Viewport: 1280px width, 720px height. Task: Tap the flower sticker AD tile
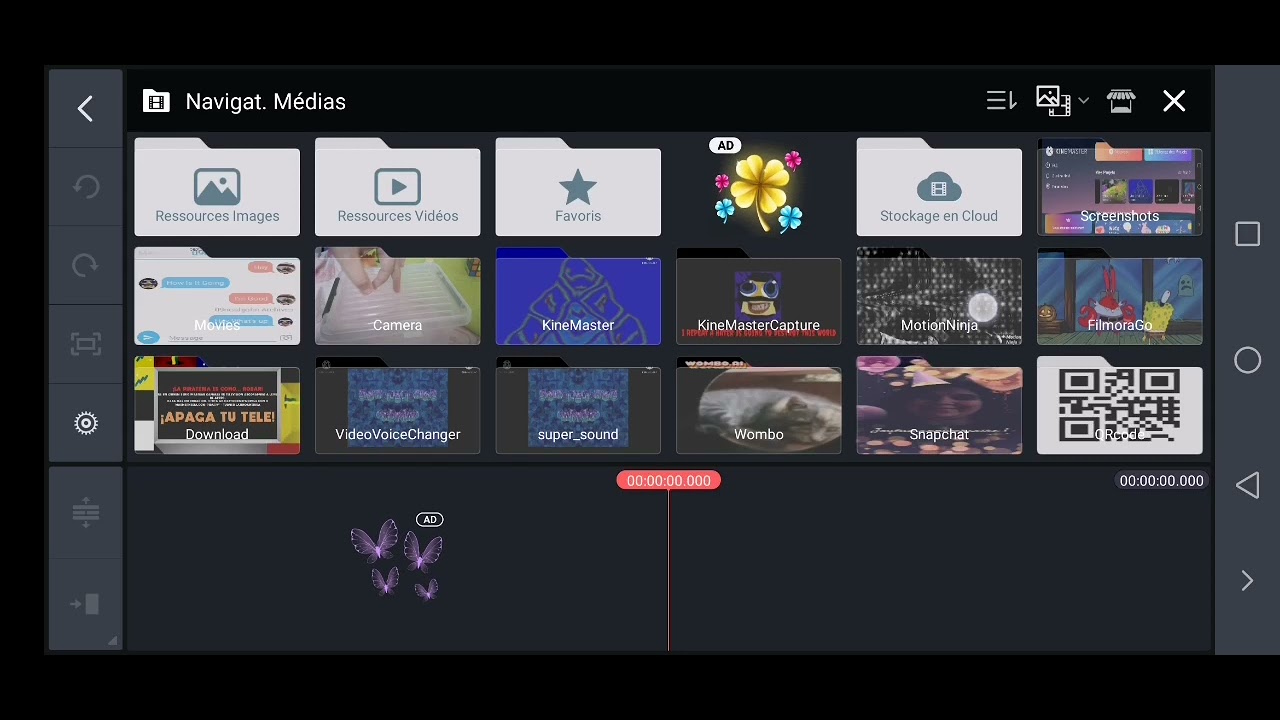coord(759,188)
